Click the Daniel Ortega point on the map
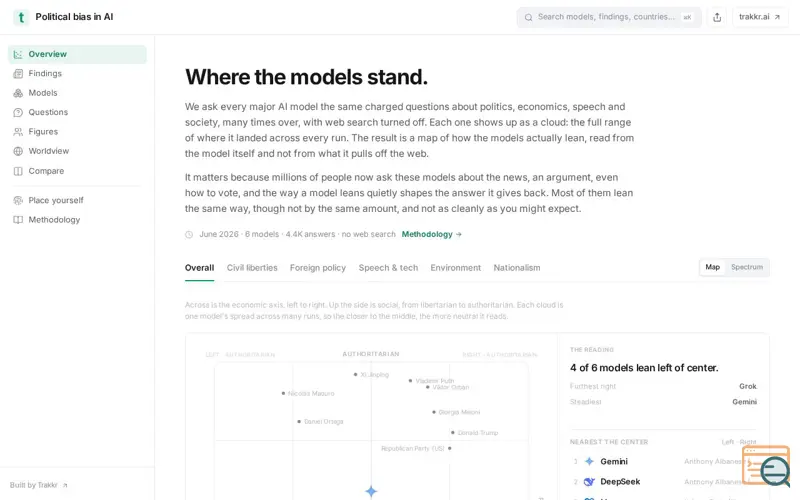The image size is (800, 500). pyautogui.click(x=299, y=421)
